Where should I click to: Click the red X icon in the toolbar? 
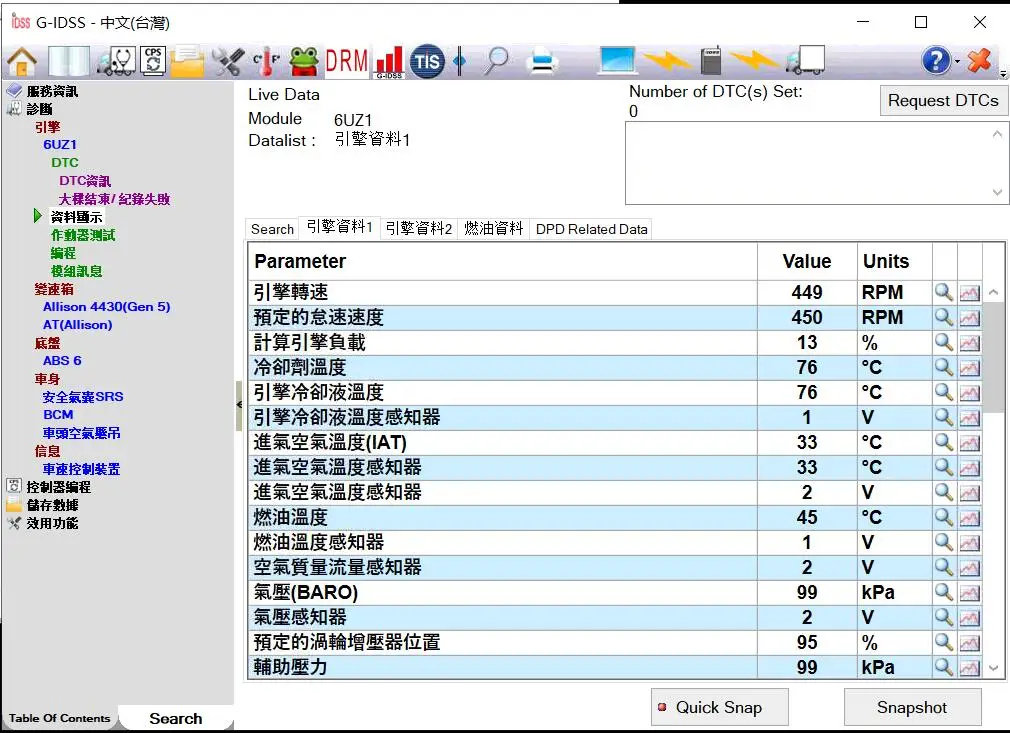(x=979, y=61)
